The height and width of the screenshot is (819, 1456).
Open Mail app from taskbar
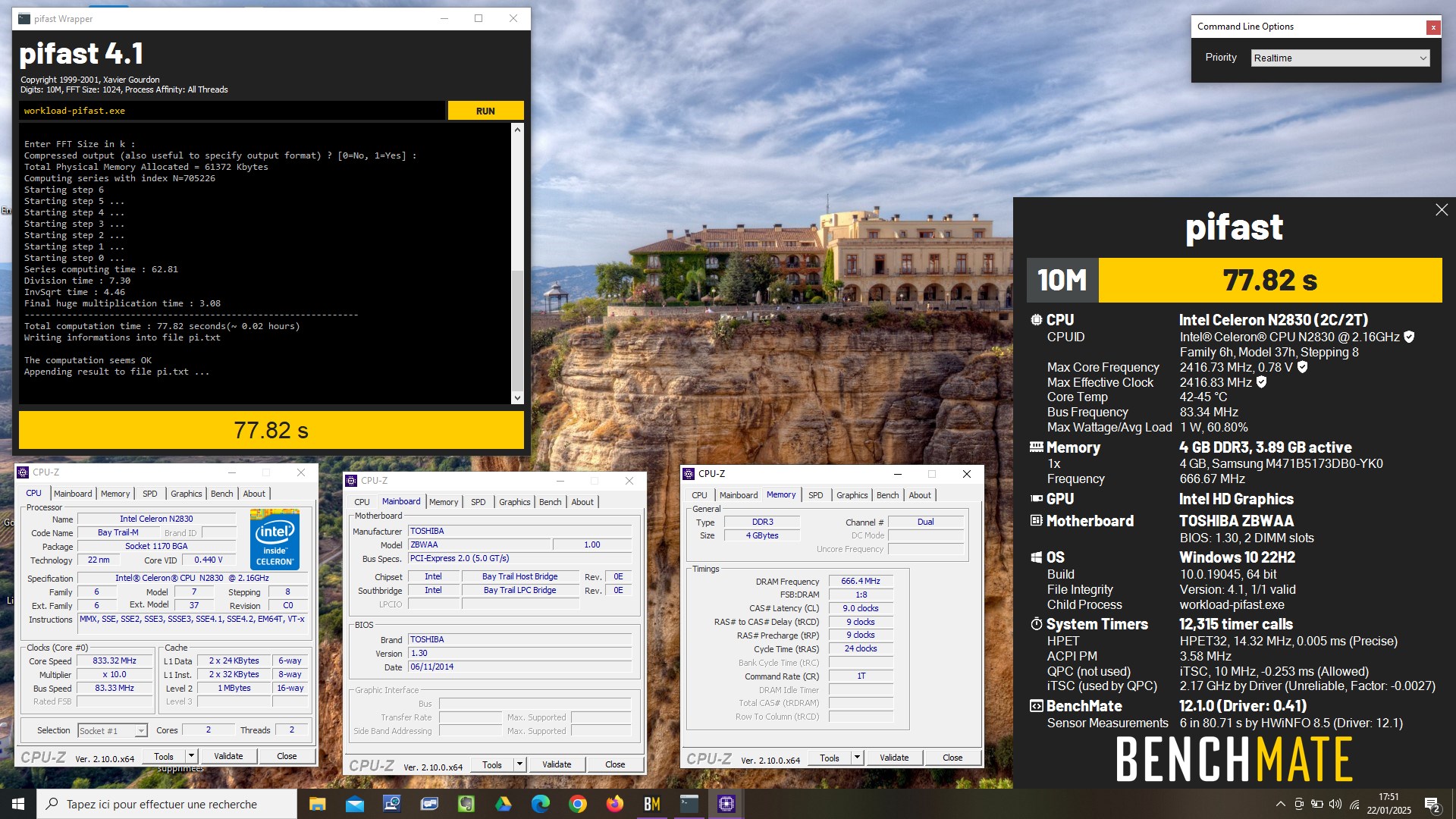[354, 804]
